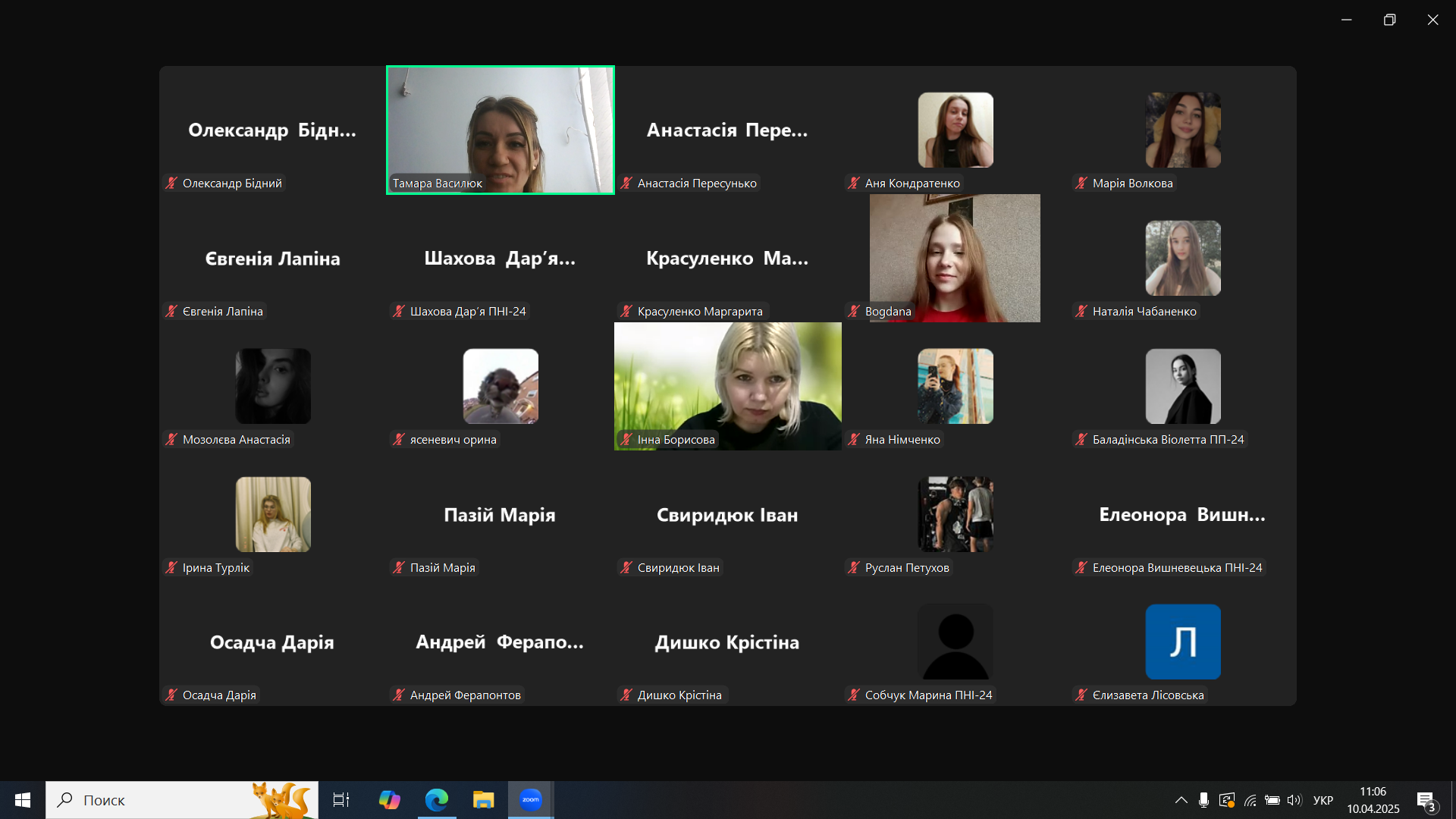This screenshot has width=1456, height=819.
Task: Click the Wi-Fi network tray icon
Action: click(x=1250, y=800)
